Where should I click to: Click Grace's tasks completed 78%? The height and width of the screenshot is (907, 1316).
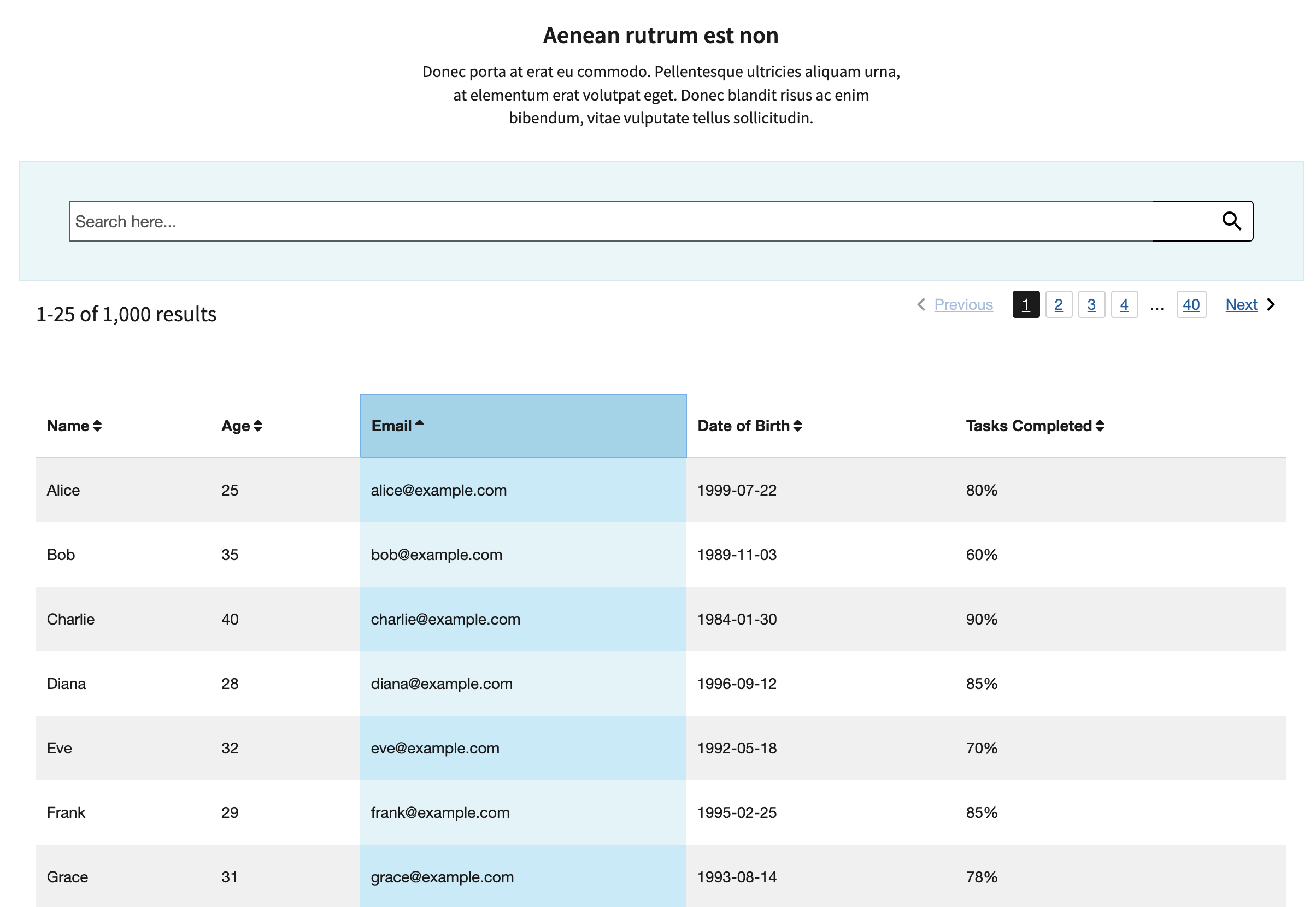(981, 877)
